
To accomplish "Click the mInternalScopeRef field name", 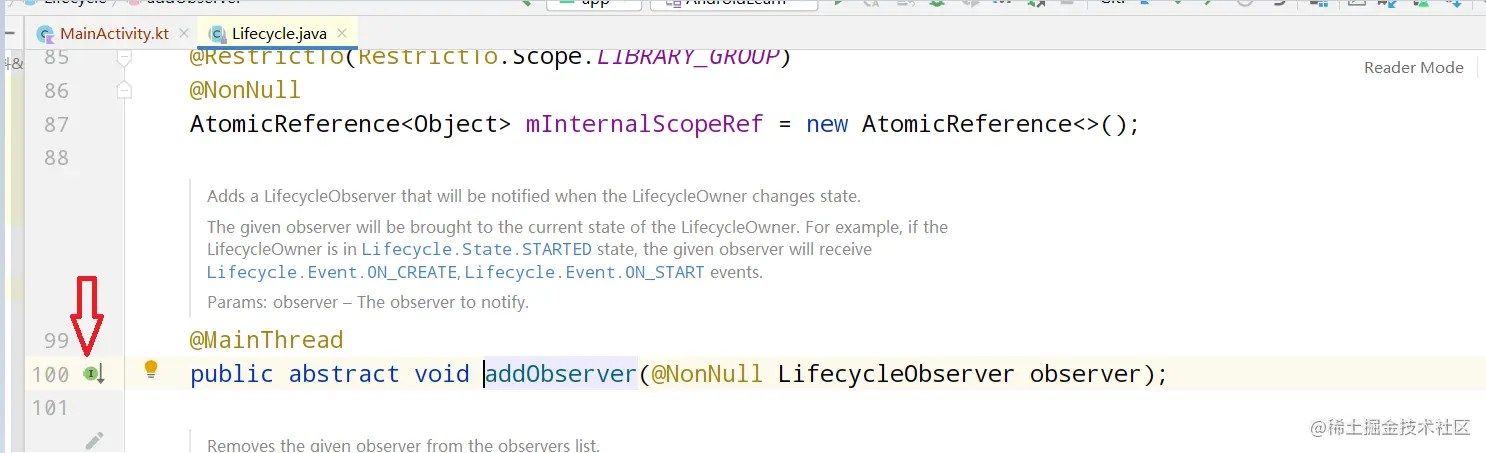I will [644, 125].
